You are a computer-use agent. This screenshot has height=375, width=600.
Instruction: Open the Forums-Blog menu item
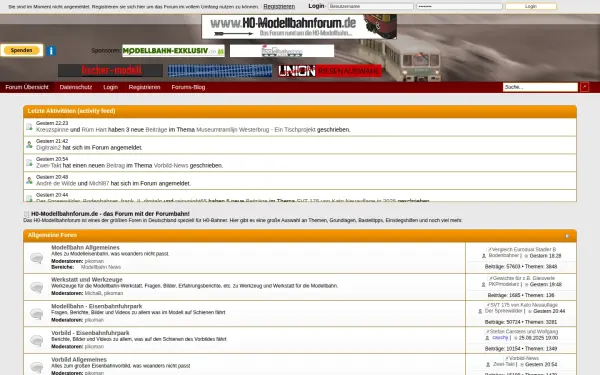click(x=188, y=87)
